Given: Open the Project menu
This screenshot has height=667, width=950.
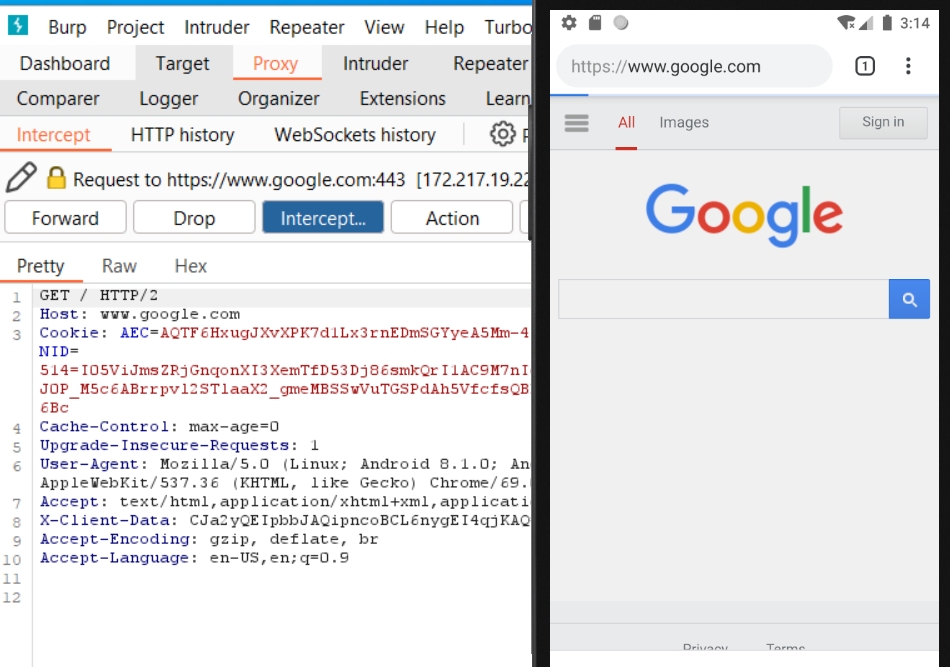Looking at the screenshot, I should coord(136,27).
